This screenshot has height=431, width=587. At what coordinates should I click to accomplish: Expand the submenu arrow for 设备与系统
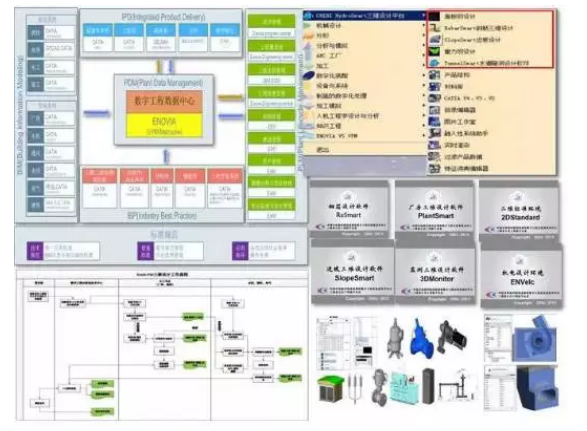coord(423,86)
